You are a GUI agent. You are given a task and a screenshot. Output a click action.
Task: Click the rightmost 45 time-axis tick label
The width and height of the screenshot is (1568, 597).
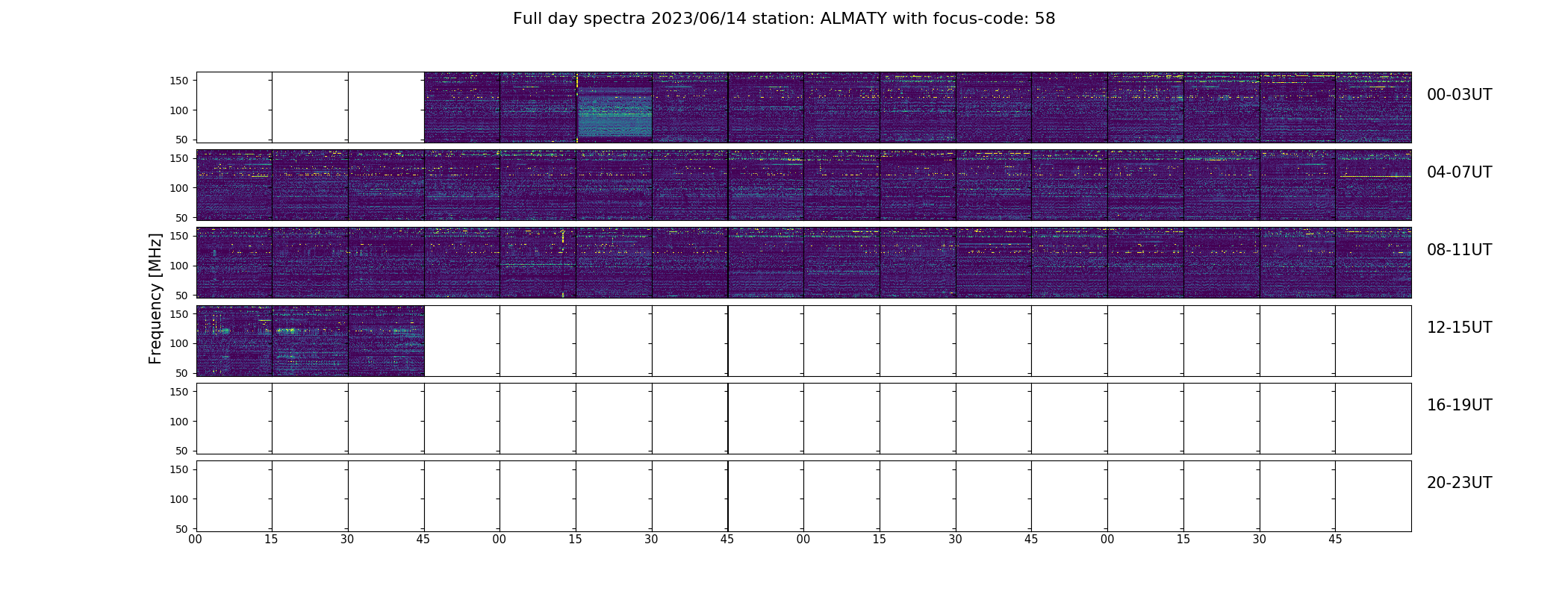coord(1335,540)
